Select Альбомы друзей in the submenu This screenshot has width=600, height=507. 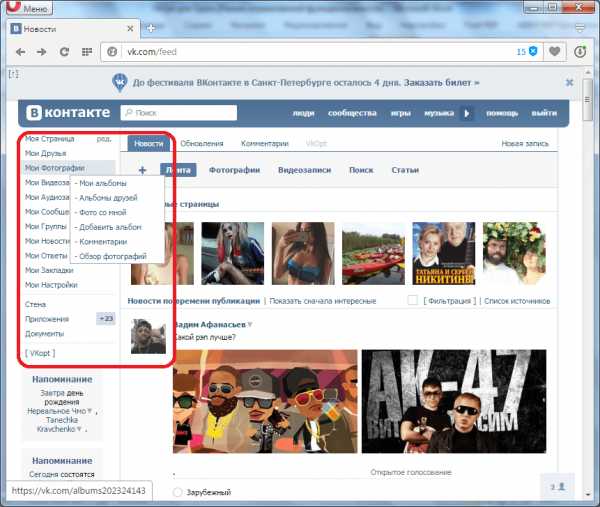106,198
